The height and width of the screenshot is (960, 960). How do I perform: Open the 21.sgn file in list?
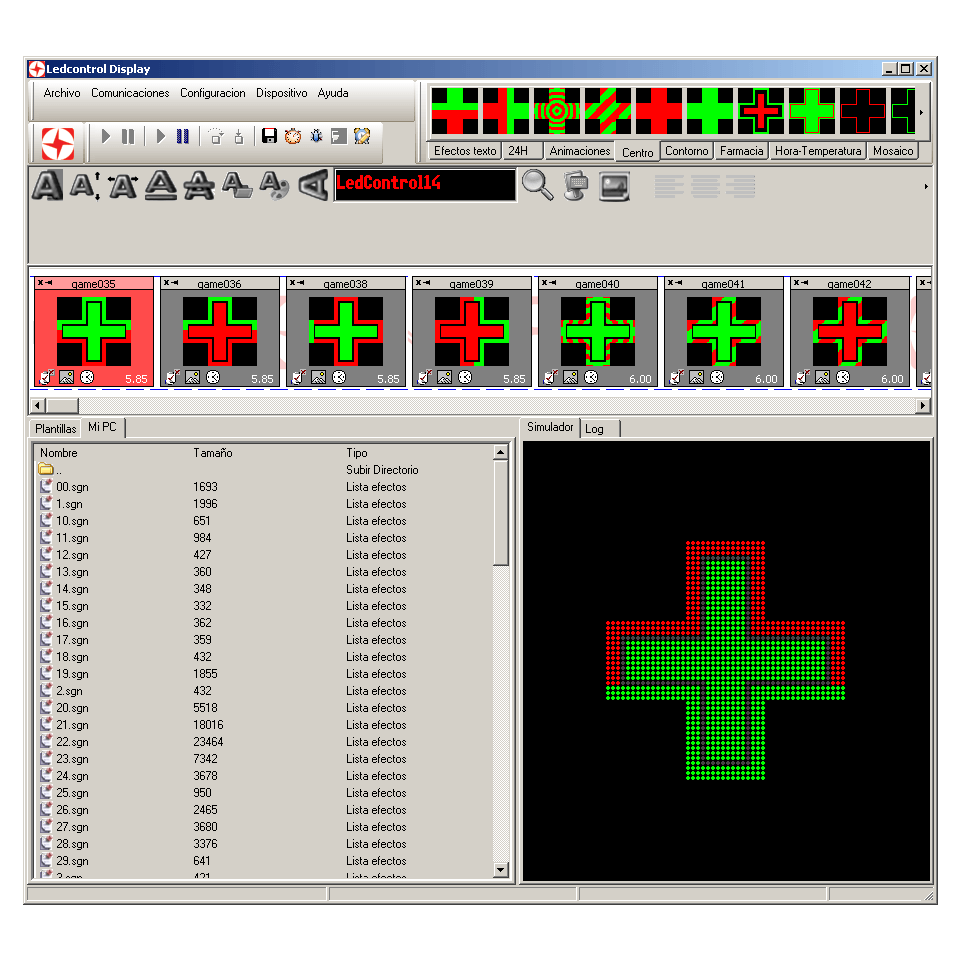tap(72, 725)
